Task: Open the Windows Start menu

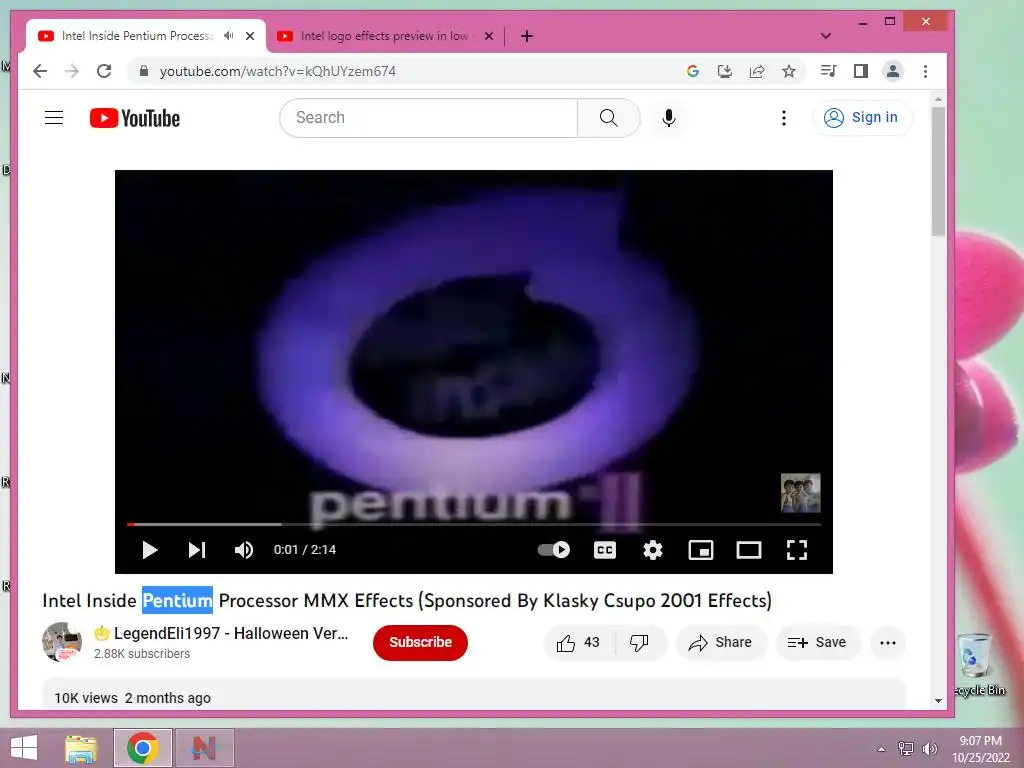Action: tap(24, 748)
